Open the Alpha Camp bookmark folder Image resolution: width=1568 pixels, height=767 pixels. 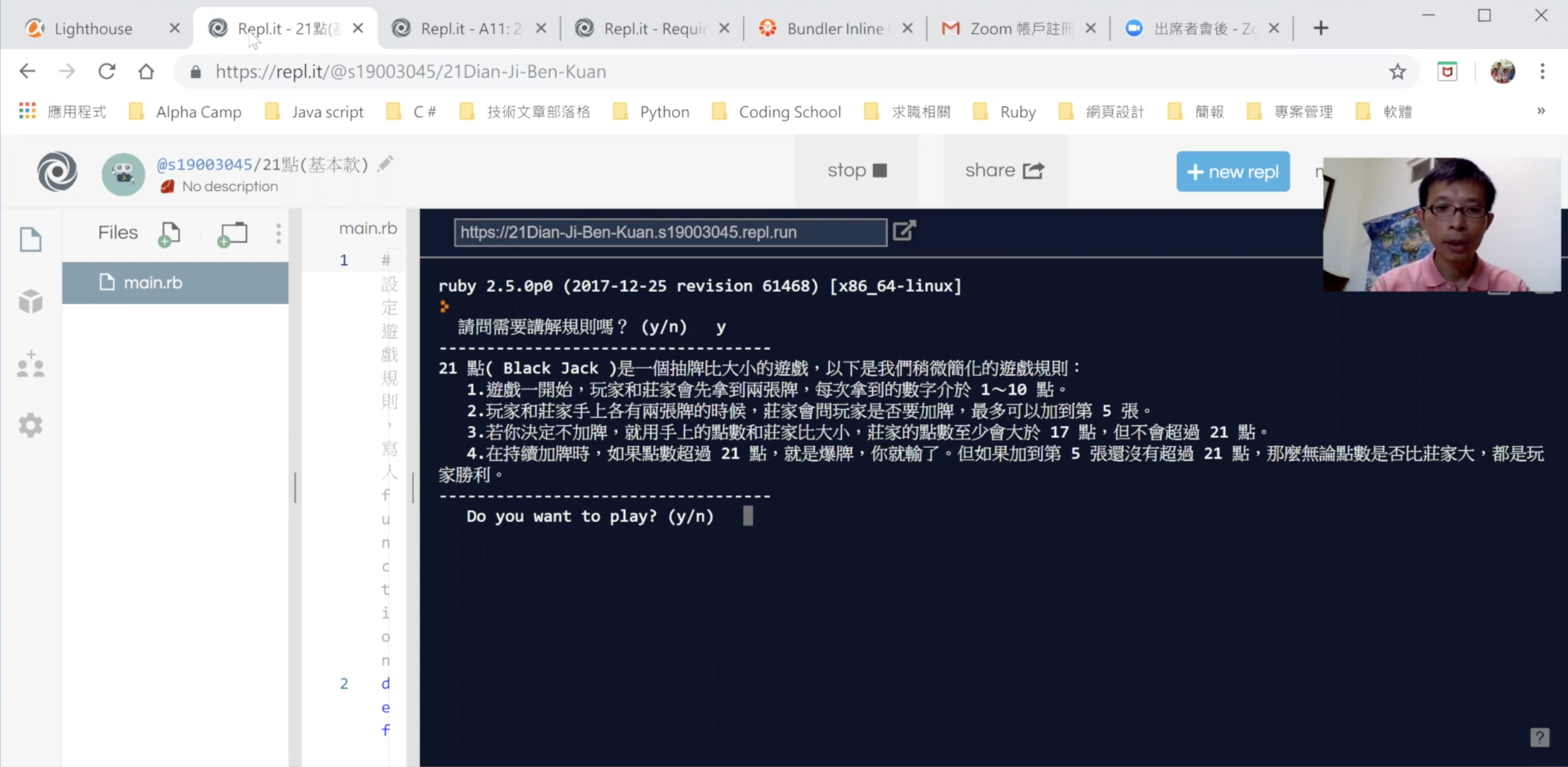pyautogui.click(x=185, y=112)
